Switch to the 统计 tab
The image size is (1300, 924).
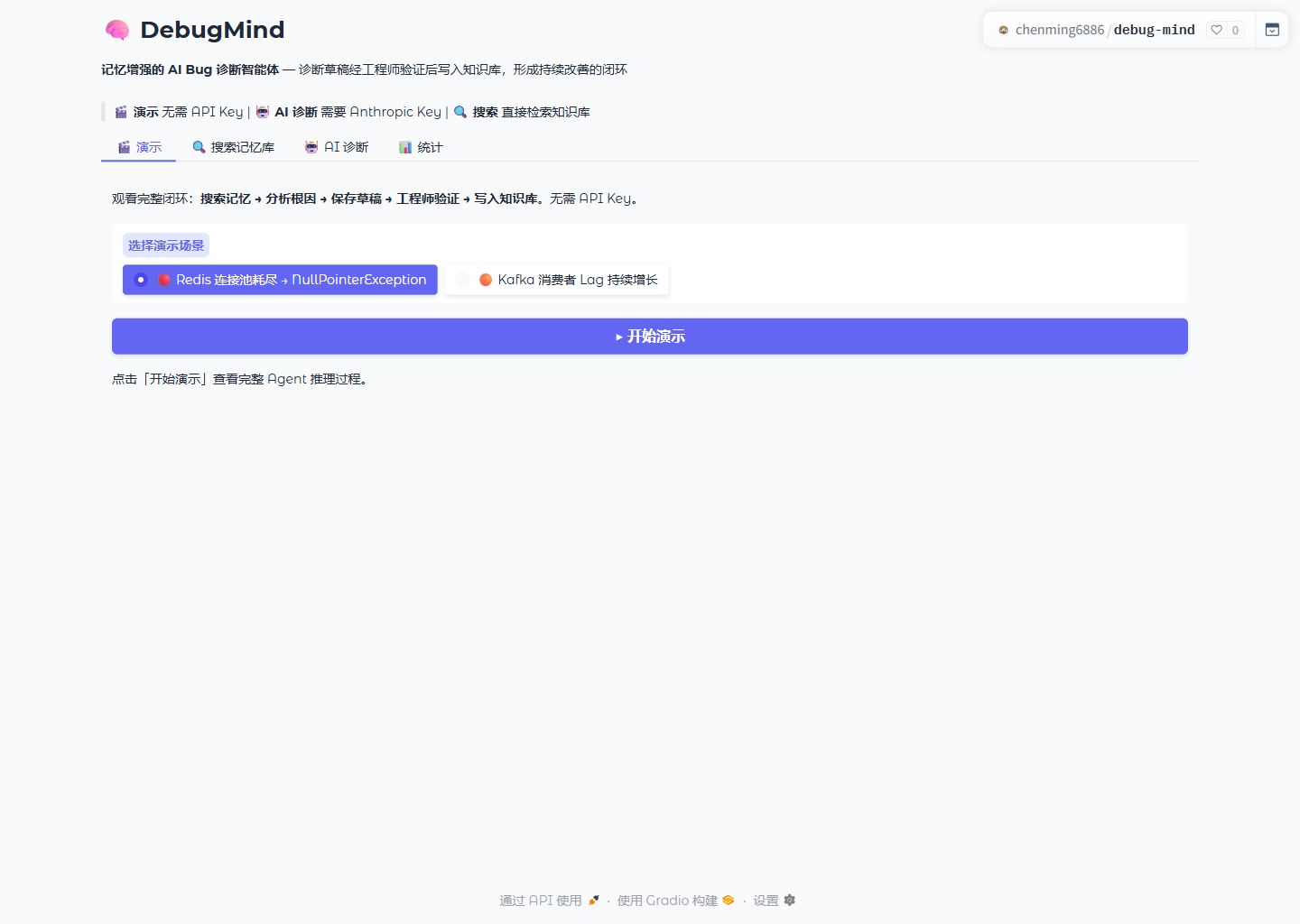pos(420,147)
